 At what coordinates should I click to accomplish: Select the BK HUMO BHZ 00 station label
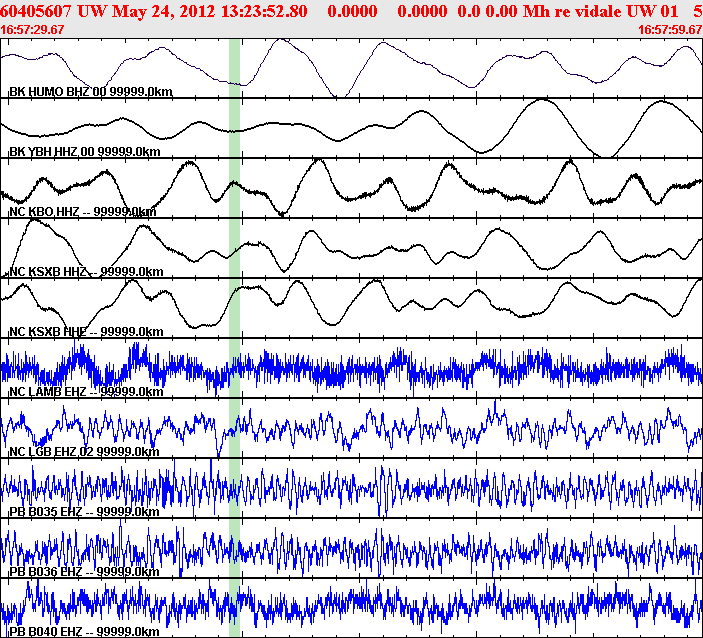tap(91, 92)
